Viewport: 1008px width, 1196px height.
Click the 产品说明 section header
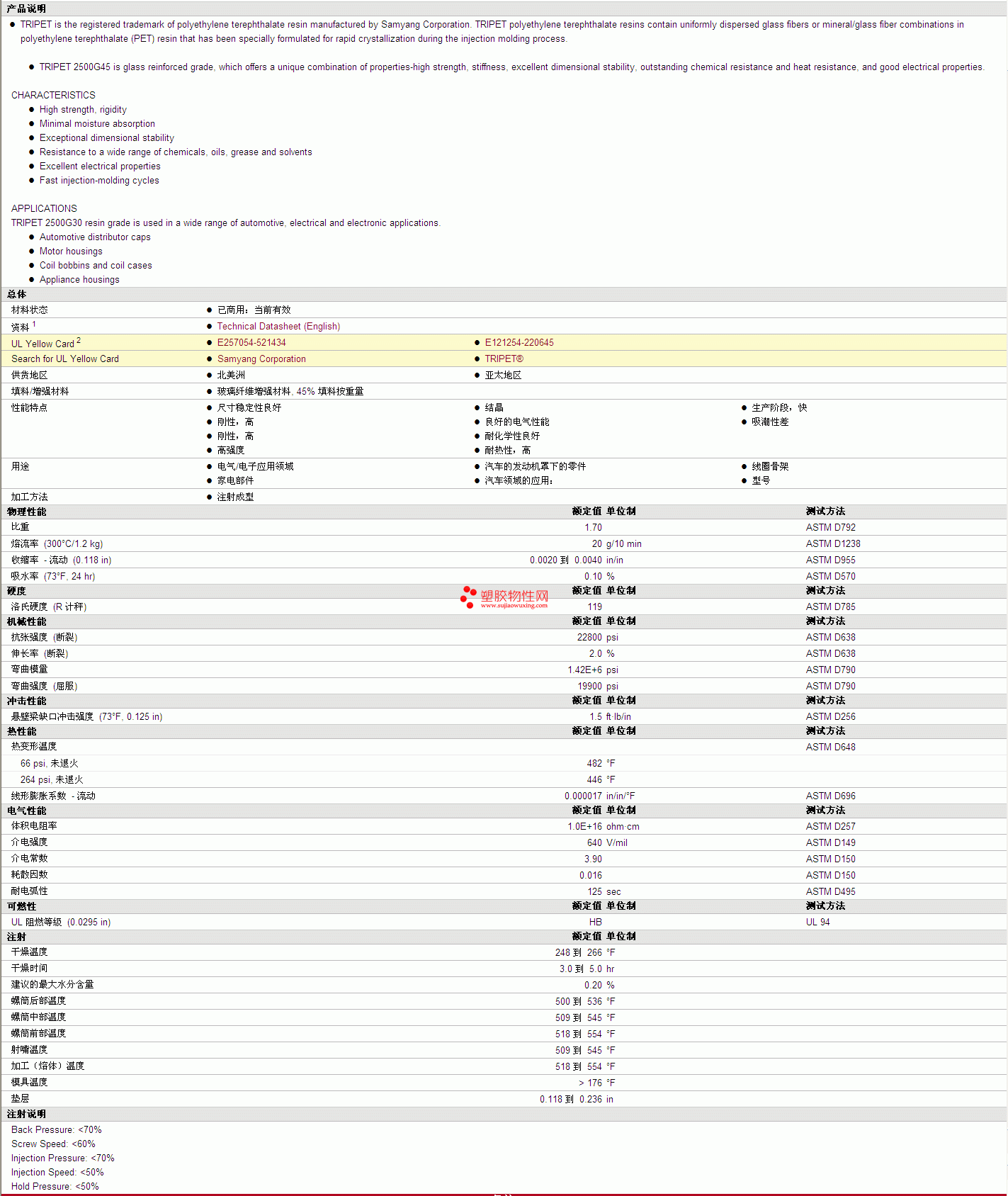(26, 9)
